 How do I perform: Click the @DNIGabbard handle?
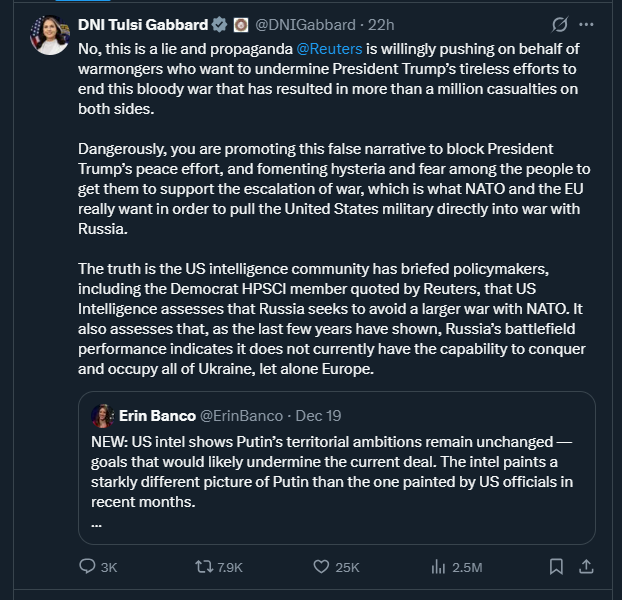[302, 24]
